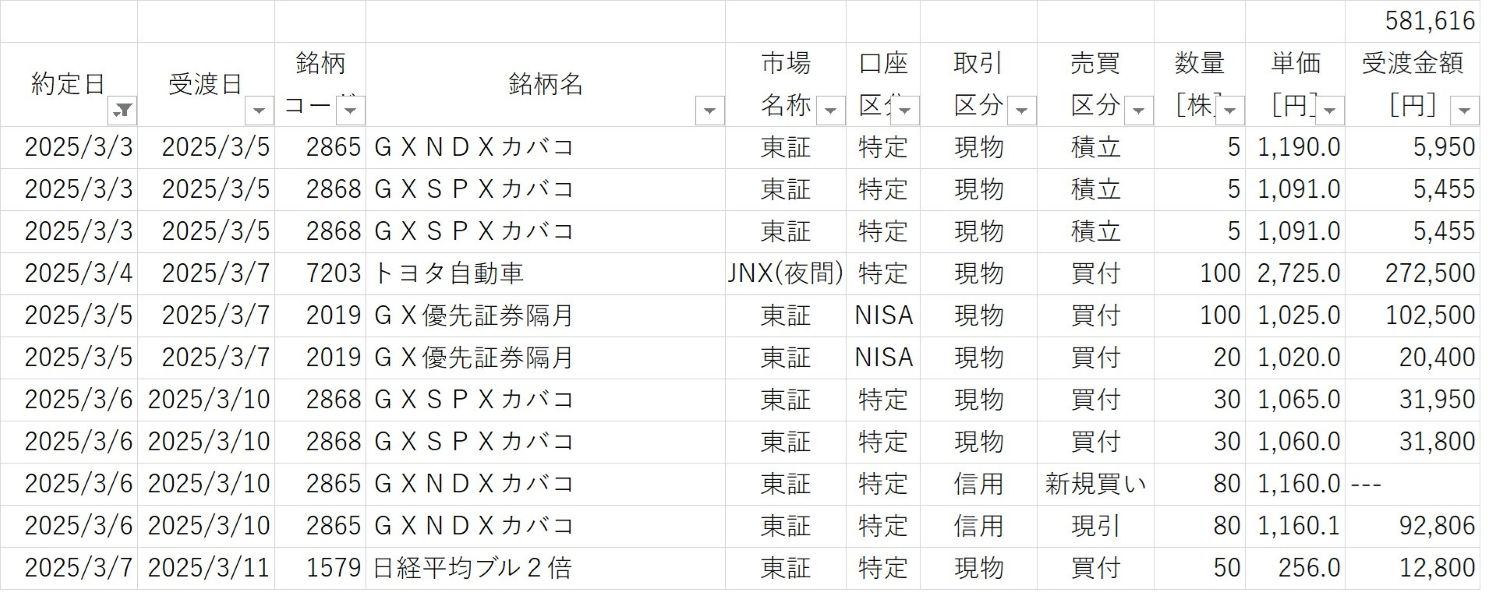Select the 日経平均ブル２倍 cell
This screenshot has width=1500, height=600.
coord(545,568)
